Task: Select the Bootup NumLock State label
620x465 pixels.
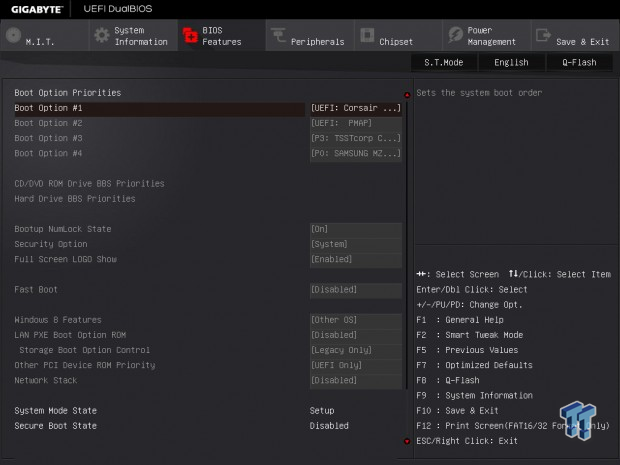Action: (63, 229)
